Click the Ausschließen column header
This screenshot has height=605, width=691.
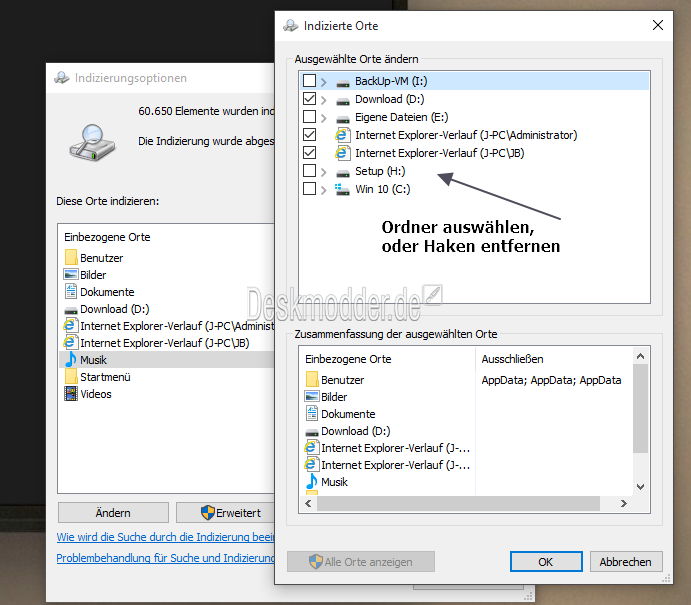[x=513, y=359]
